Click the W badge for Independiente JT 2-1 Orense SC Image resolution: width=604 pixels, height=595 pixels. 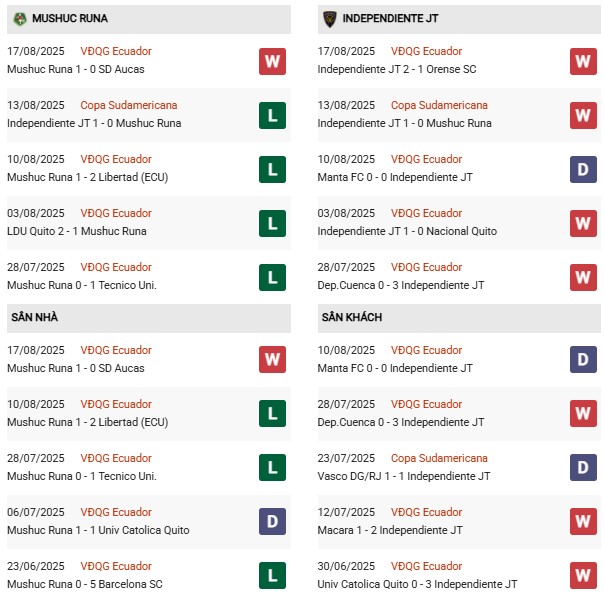click(x=583, y=61)
